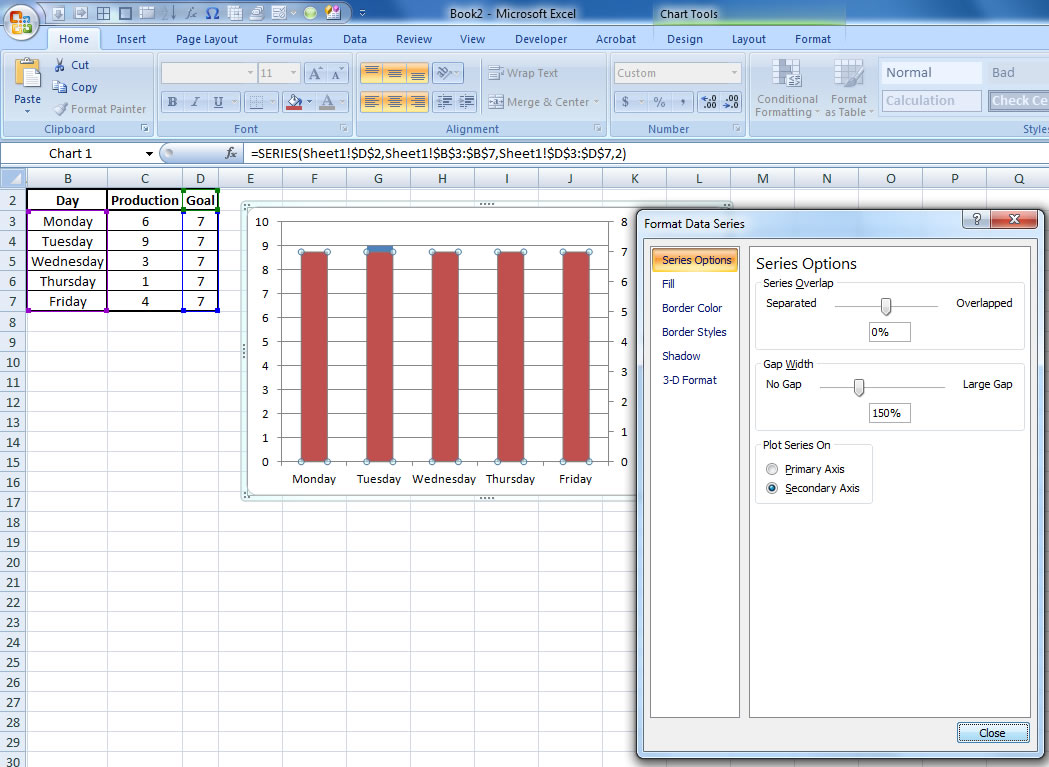The height and width of the screenshot is (767, 1049).
Task: Open the Name Box dropdown arrow
Action: click(x=149, y=154)
